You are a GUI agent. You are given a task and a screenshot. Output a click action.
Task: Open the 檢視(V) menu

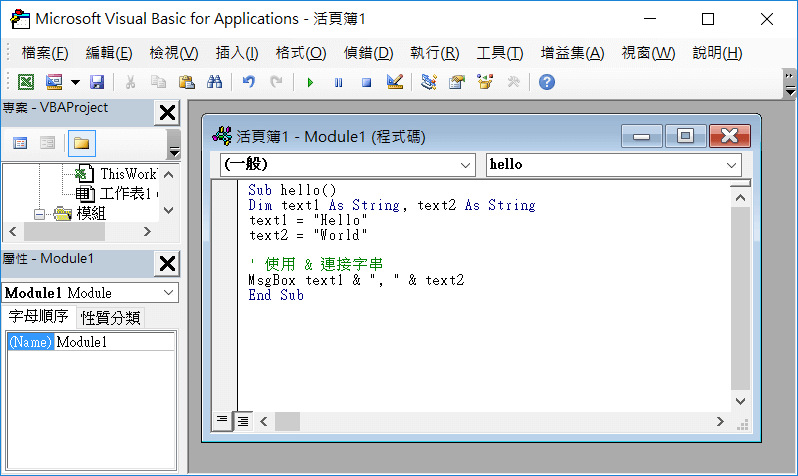click(174, 53)
